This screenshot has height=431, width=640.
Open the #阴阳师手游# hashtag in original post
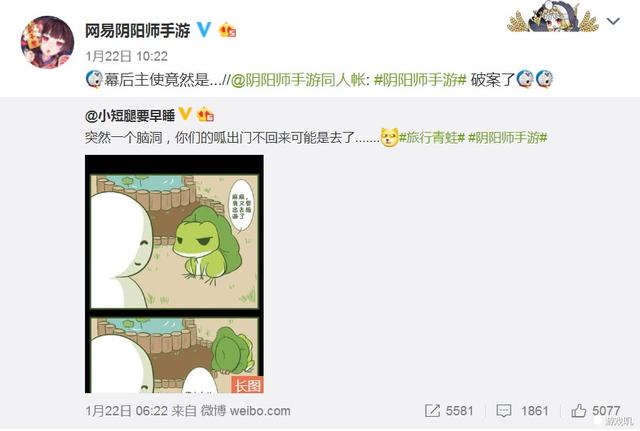507,138
